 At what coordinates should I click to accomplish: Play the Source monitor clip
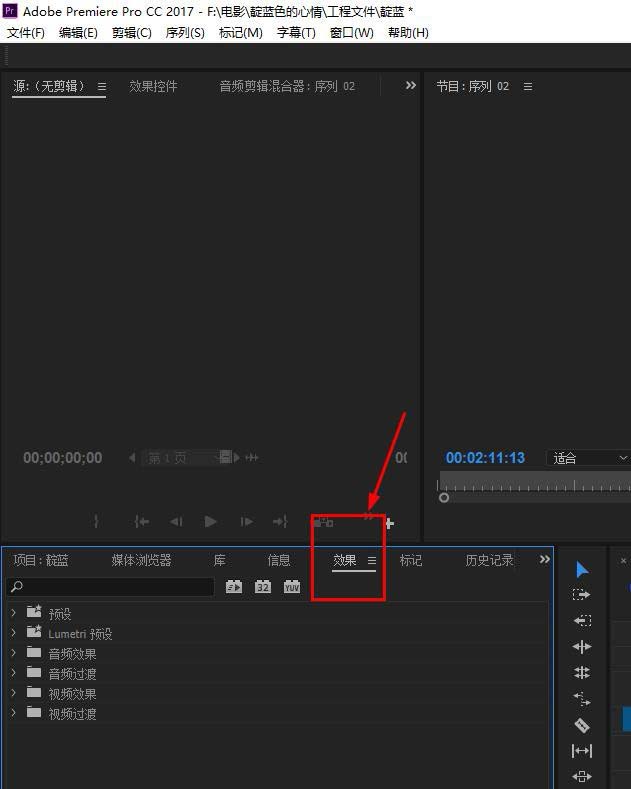[x=211, y=521]
